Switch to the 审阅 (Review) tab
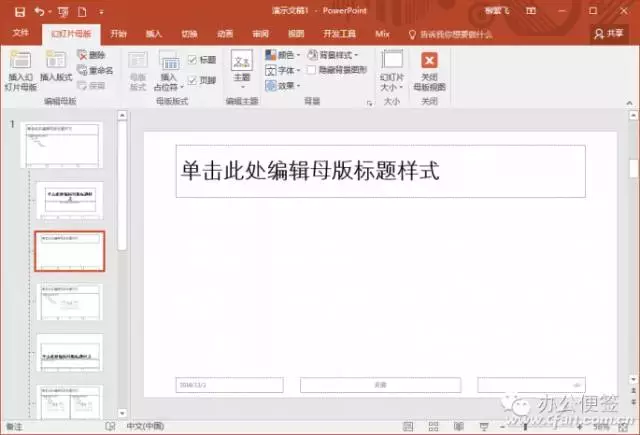This screenshot has width=640, height=435. (x=260, y=34)
